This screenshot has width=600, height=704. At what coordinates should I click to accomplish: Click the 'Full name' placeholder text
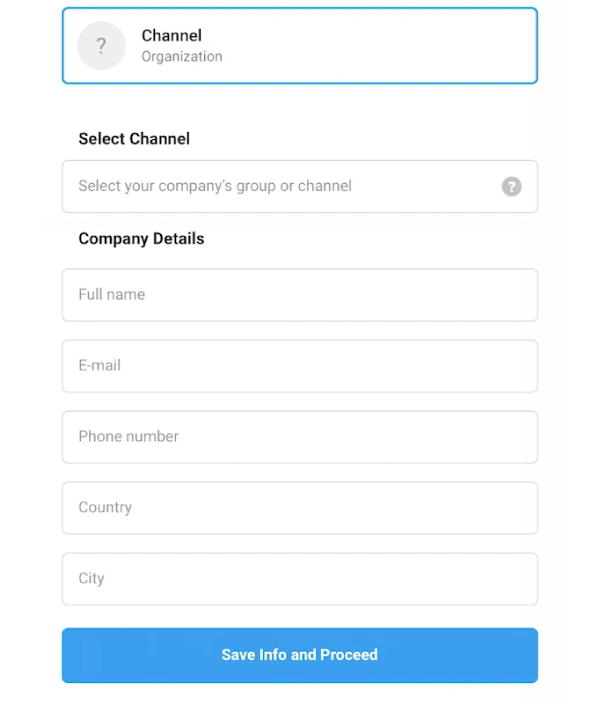(x=111, y=295)
